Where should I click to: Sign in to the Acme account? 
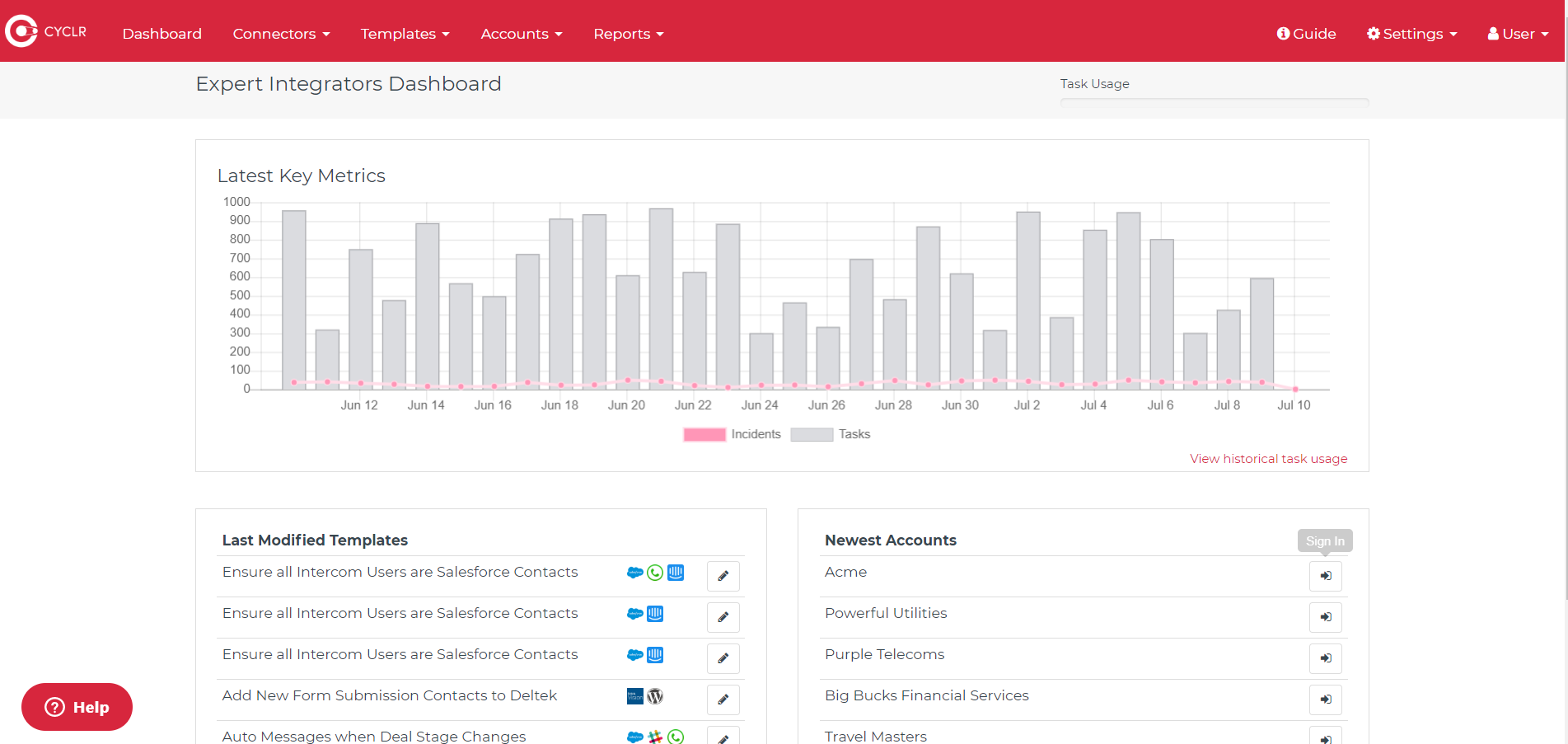pos(1325,576)
